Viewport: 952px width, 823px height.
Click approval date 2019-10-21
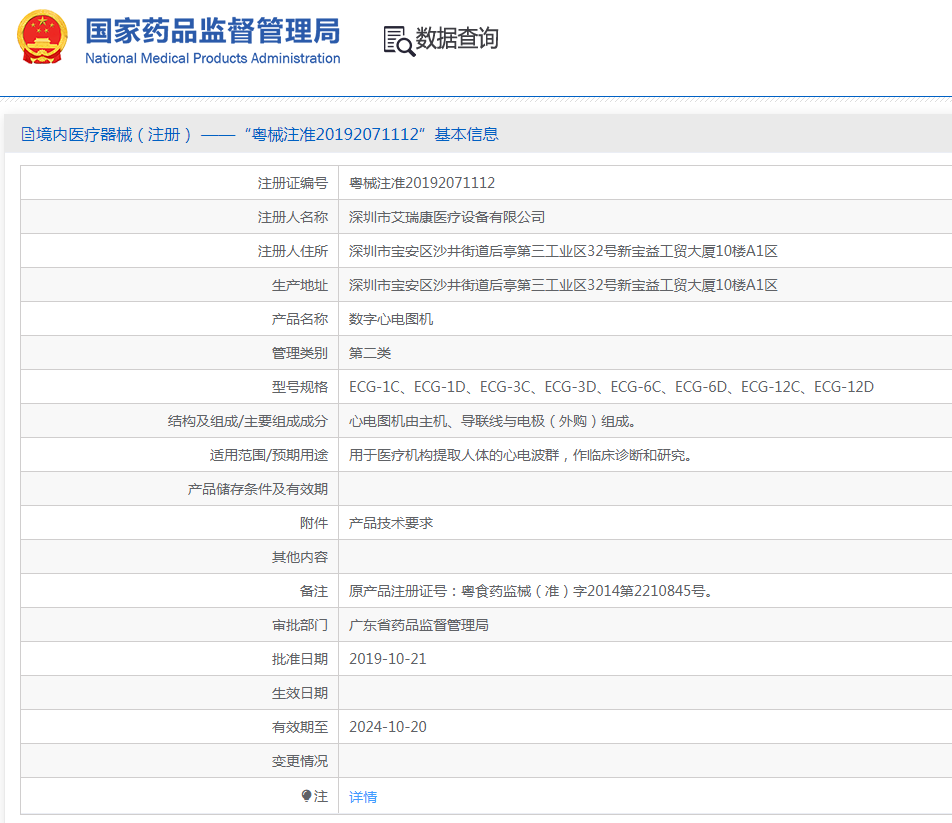(x=388, y=659)
